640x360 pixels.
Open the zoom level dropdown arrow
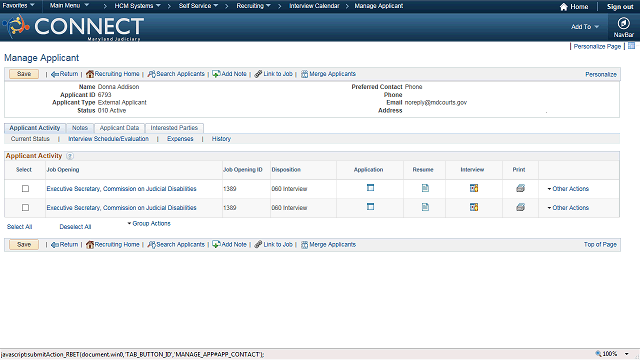tap(627, 354)
